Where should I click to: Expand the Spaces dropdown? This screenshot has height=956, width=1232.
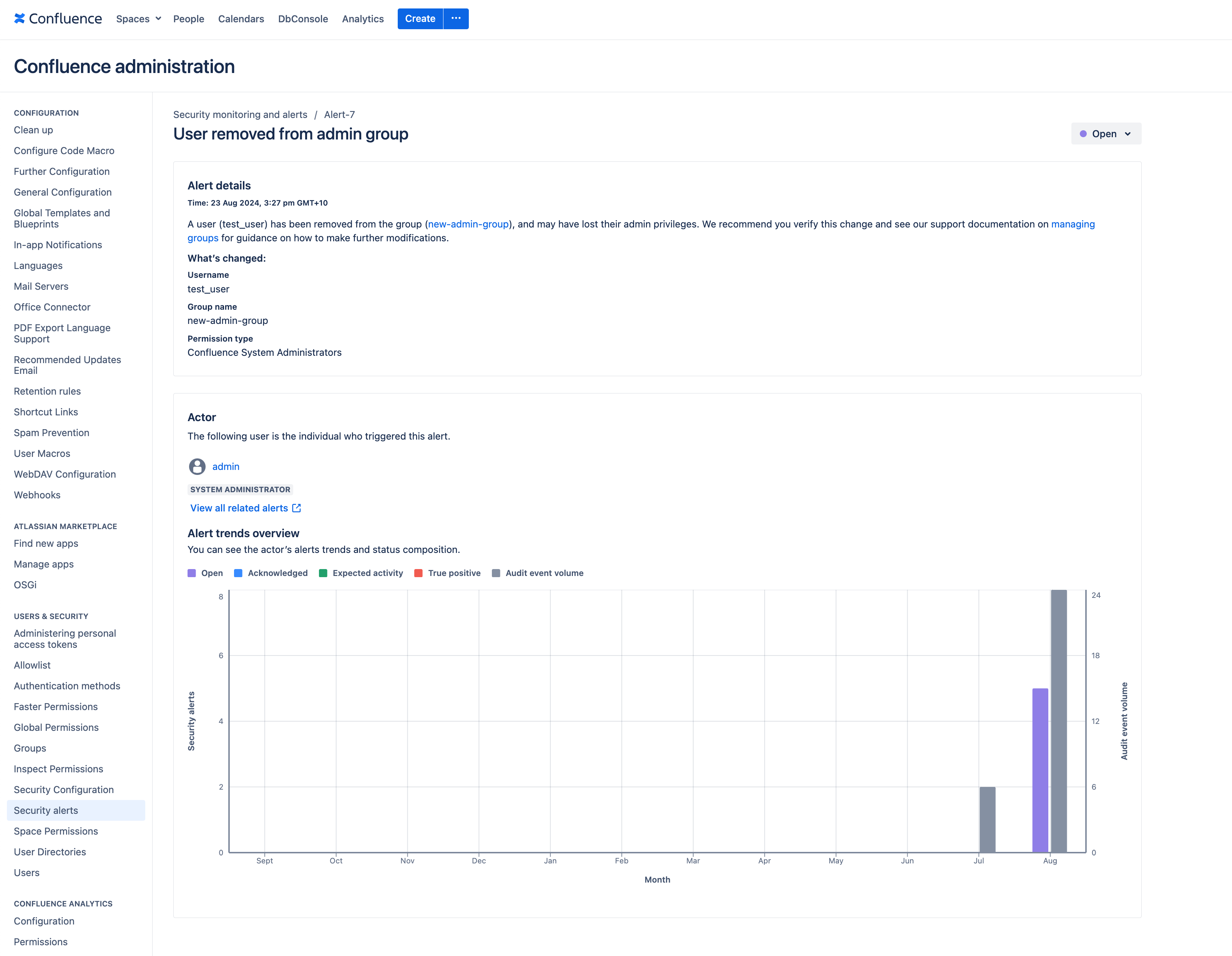(139, 18)
